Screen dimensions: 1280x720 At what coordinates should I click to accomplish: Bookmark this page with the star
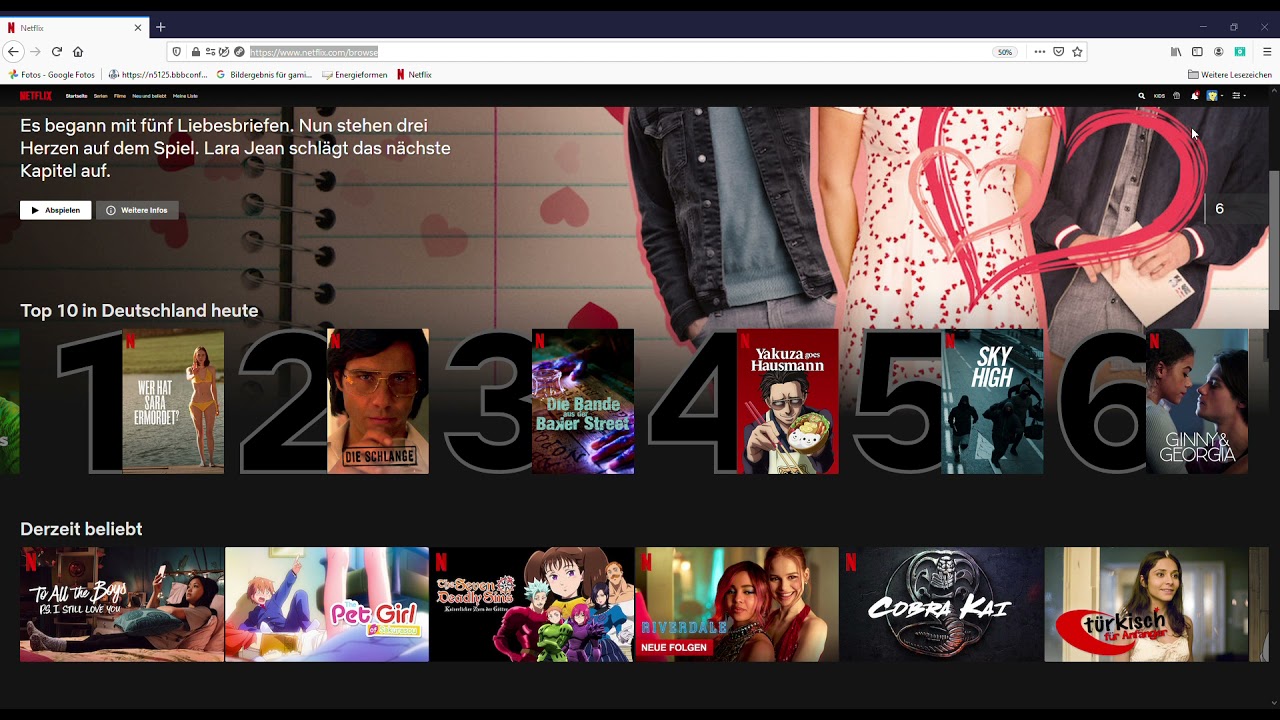(1077, 52)
